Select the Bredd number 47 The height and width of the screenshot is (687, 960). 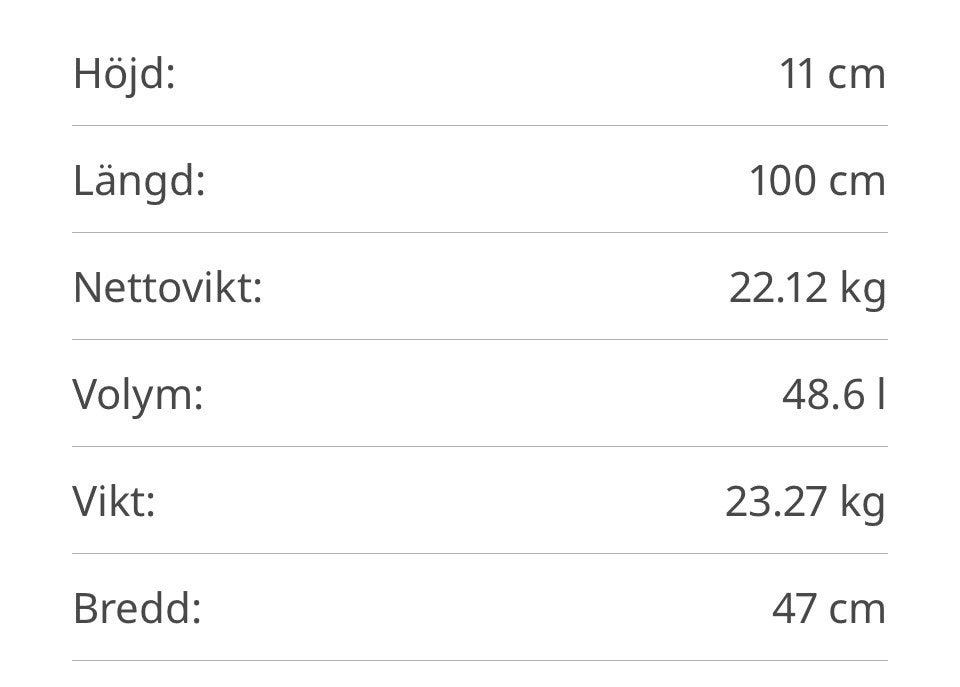click(795, 609)
